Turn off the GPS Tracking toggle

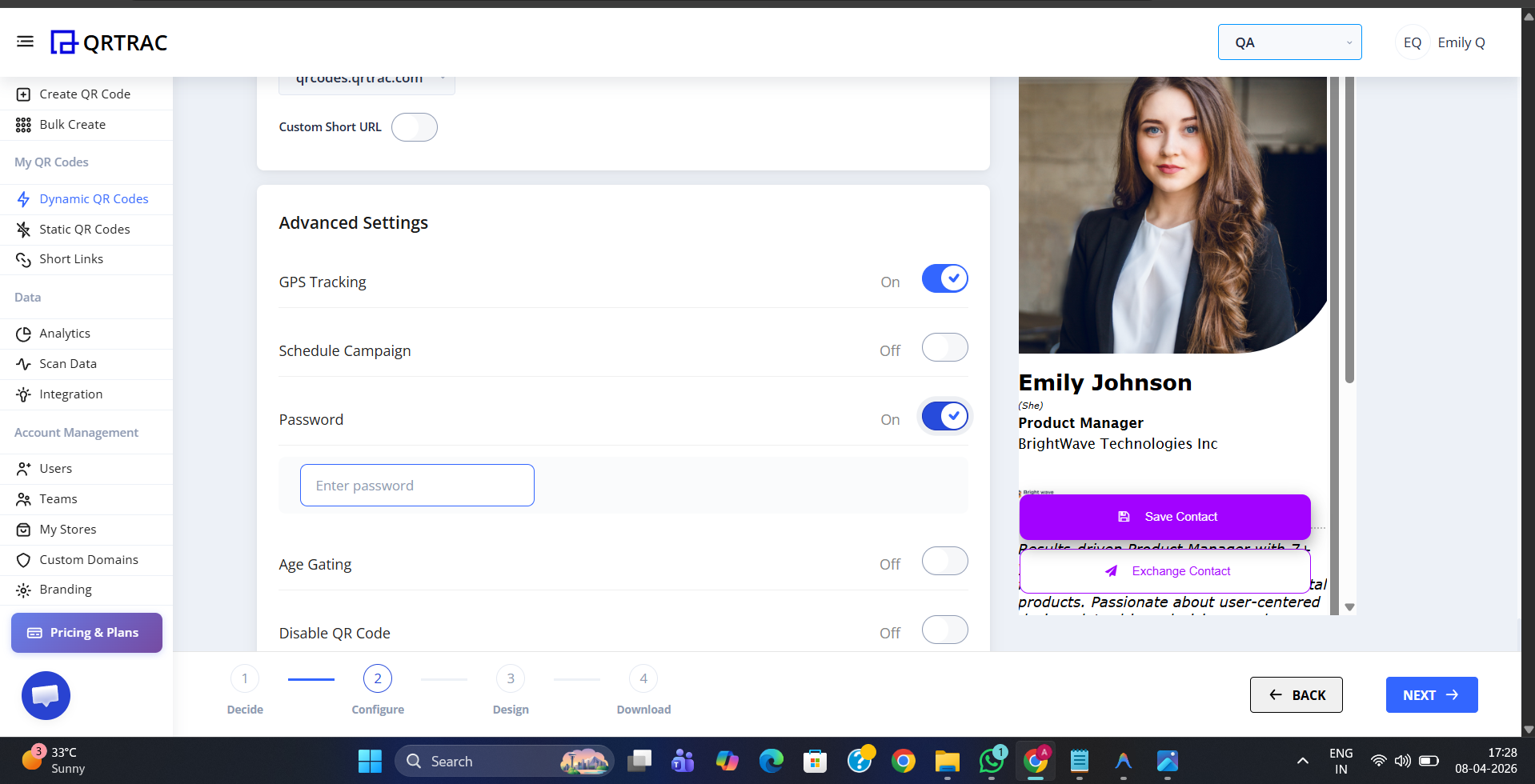(x=944, y=279)
